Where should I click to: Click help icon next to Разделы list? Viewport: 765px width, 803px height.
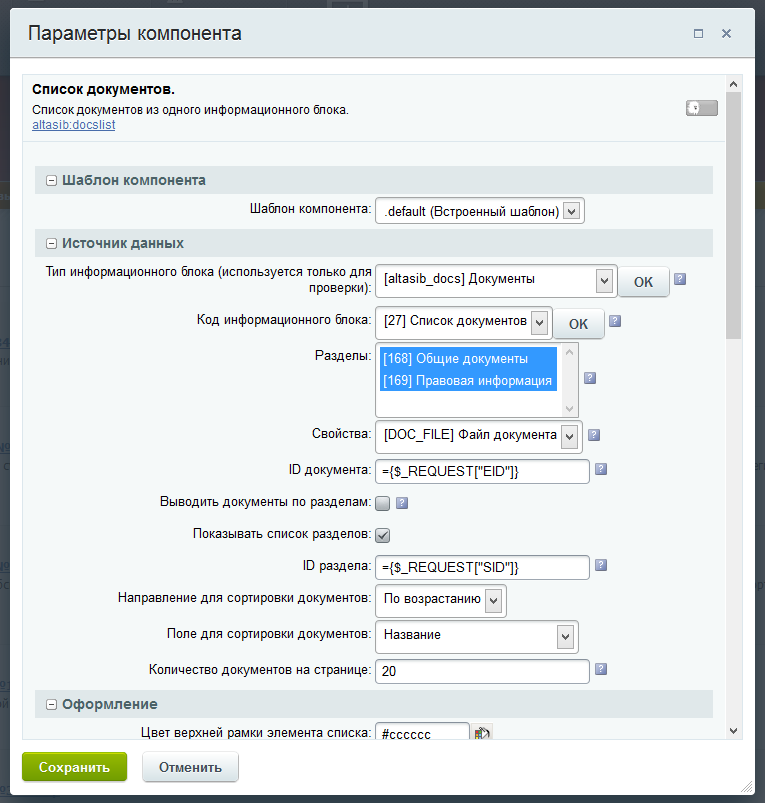[x=590, y=378]
